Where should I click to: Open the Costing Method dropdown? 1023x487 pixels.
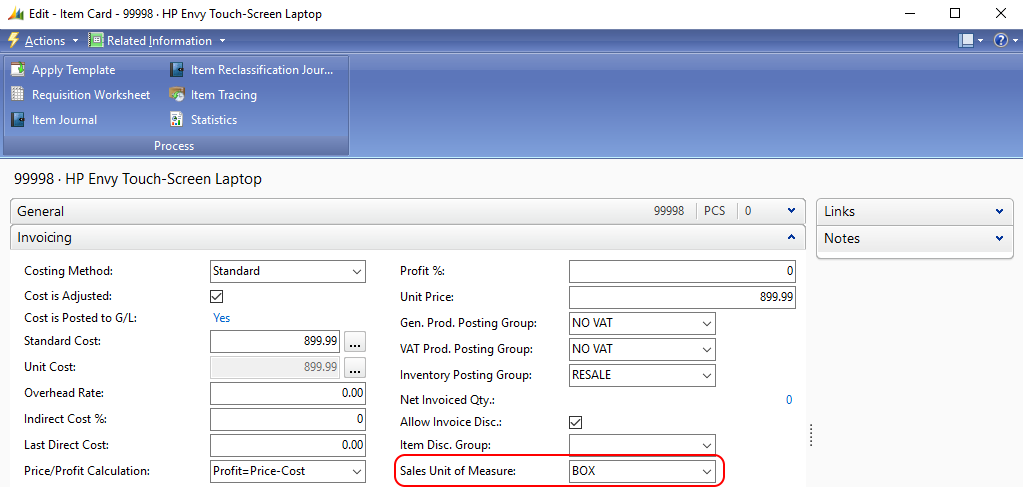pyautogui.click(x=358, y=271)
